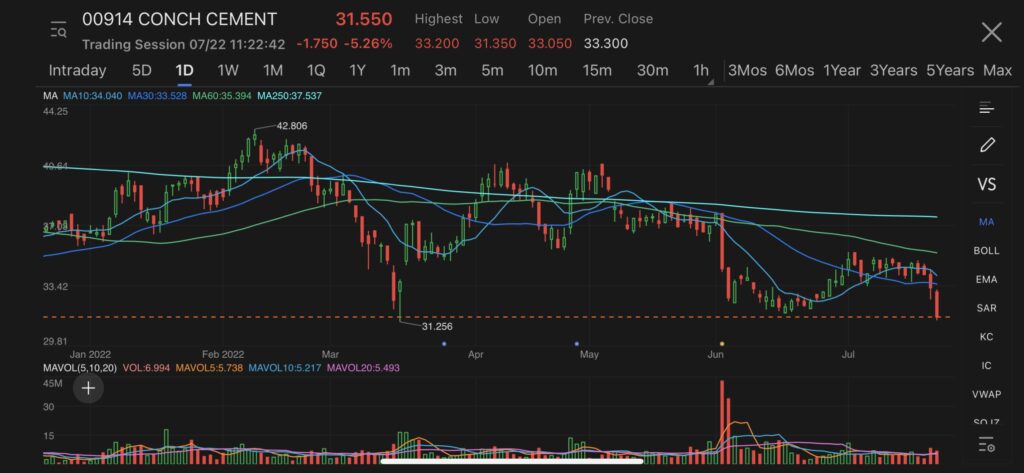
Task: Select the pencil drawing tool
Action: [987, 145]
